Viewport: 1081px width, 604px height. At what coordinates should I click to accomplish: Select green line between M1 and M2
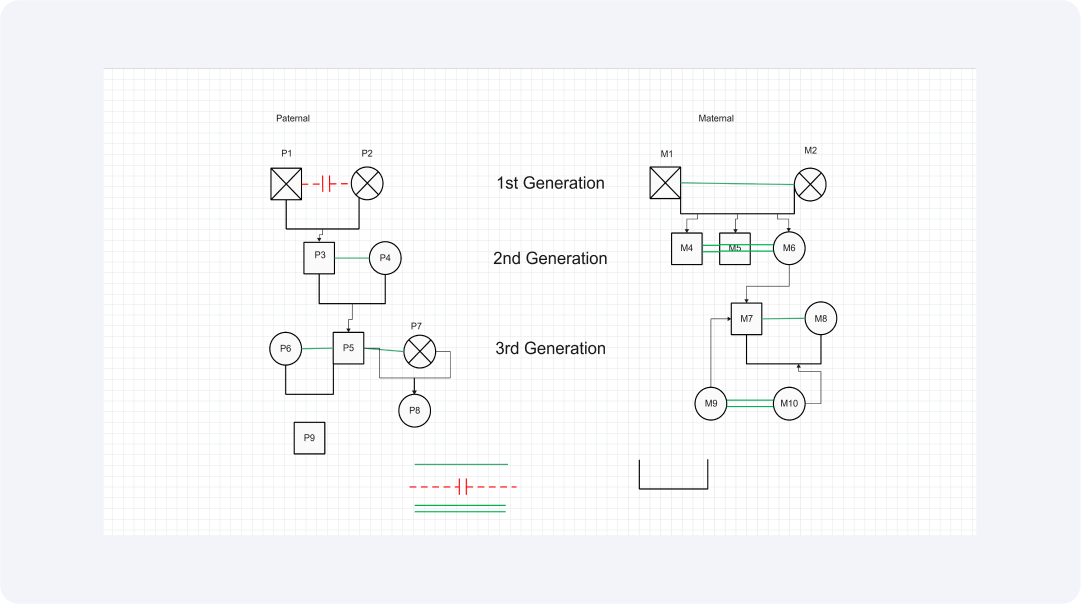[738, 183]
